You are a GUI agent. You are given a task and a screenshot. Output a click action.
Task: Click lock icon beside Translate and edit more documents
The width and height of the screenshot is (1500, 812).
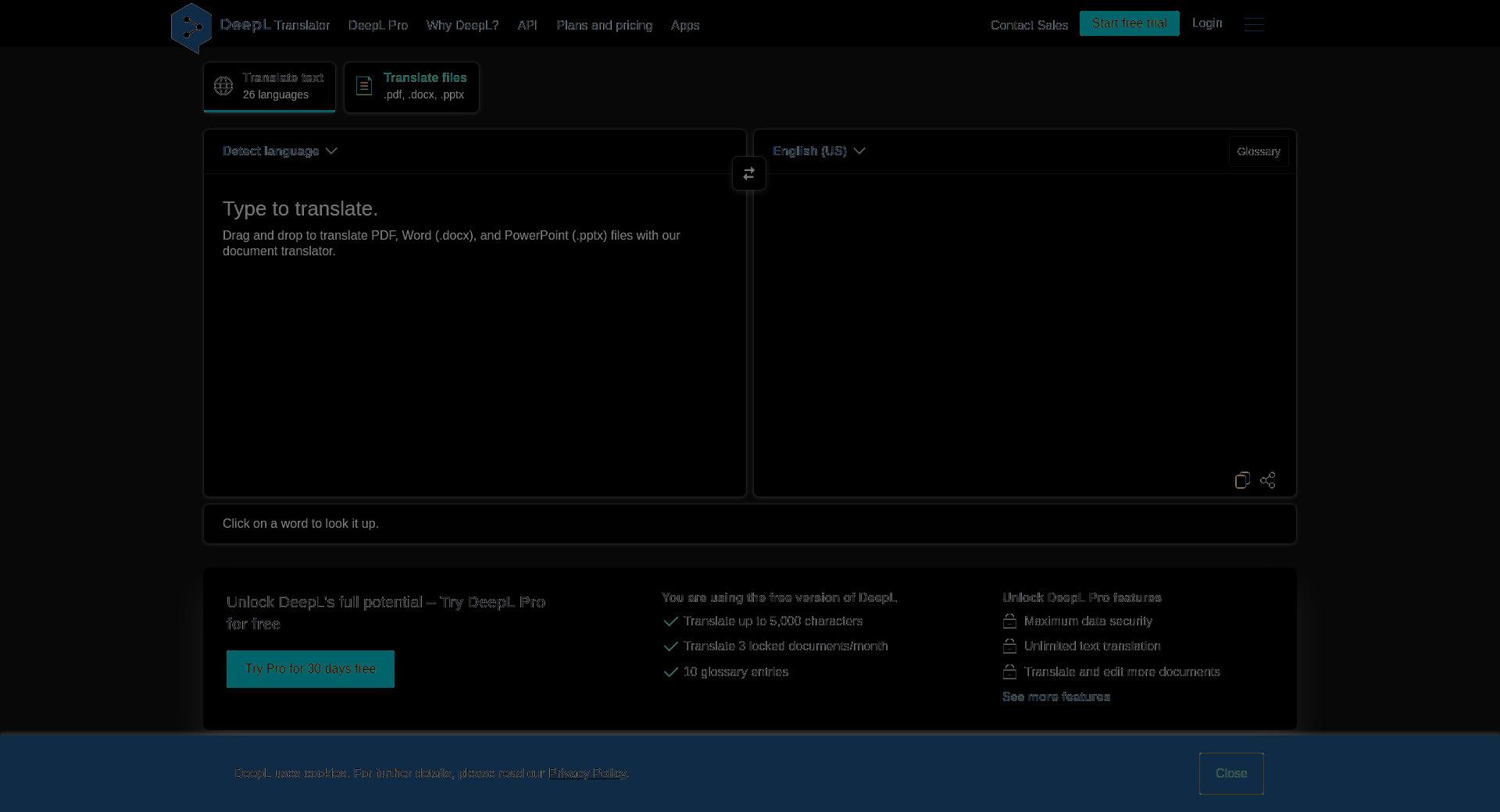pos(1009,672)
